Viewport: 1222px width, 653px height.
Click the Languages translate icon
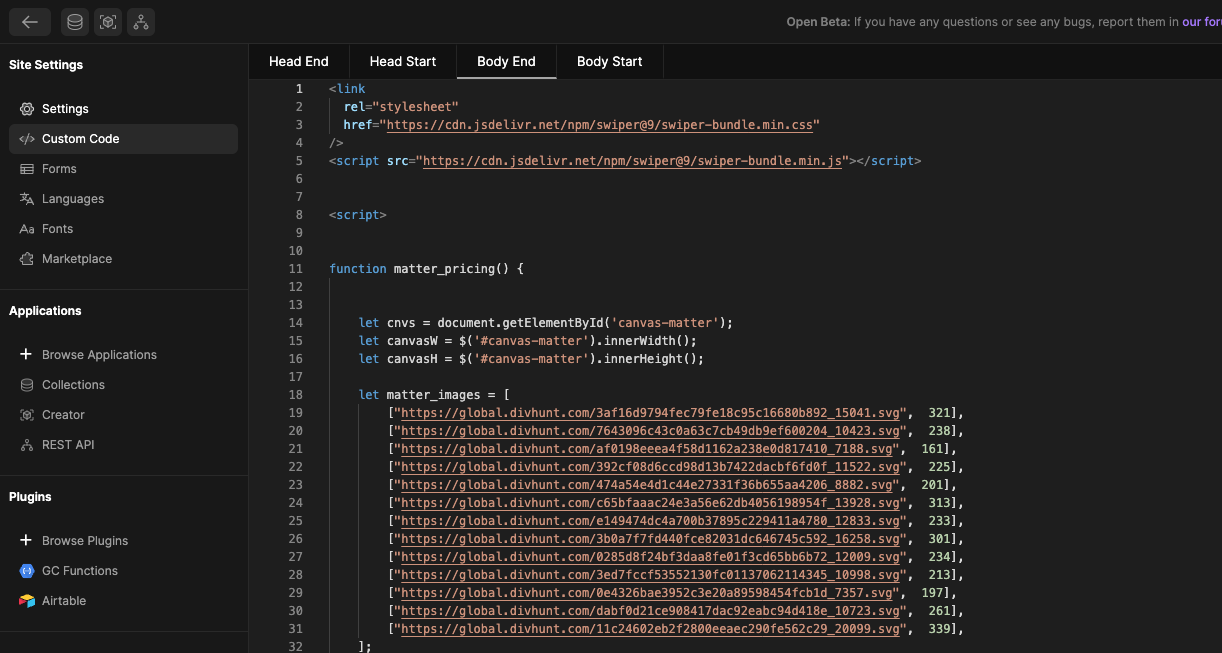point(27,199)
